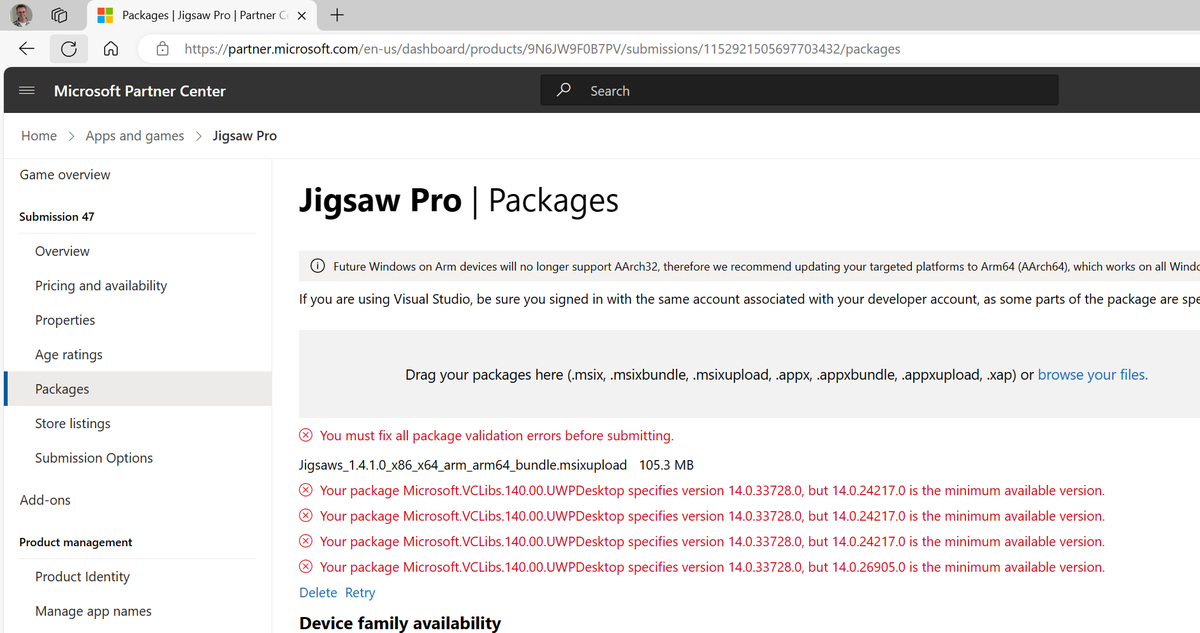
Task: Open the tab actions (workspaces) icon
Action: click(59, 15)
